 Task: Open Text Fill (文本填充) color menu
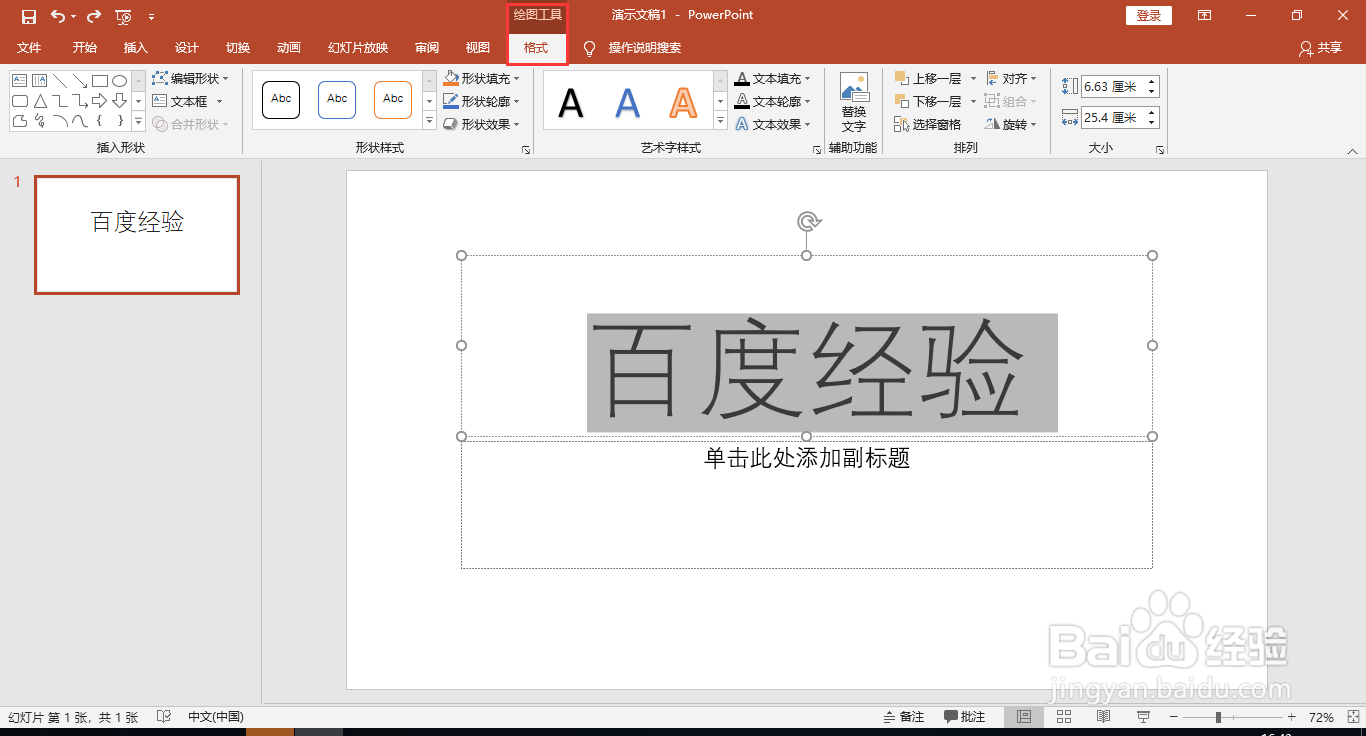[x=772, y=78]
